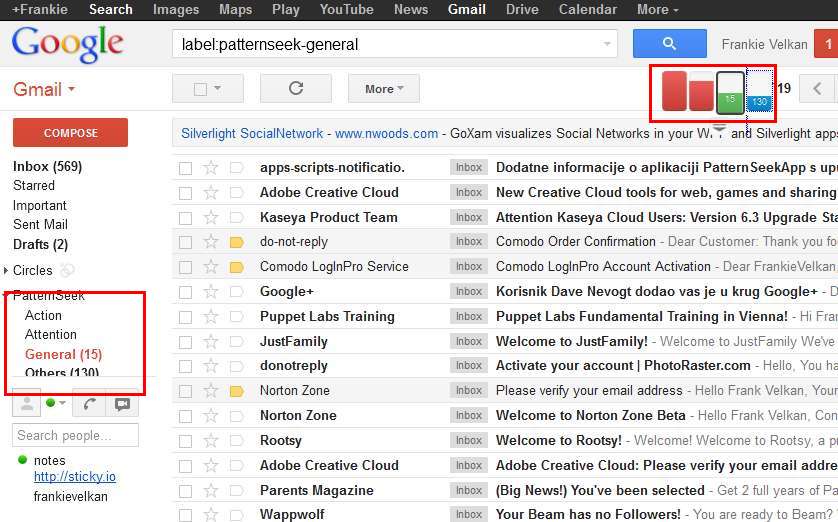This screenshot has width=838, height=522.
Task: Check the JustFamily email checkbox
Action: [185, 342]
